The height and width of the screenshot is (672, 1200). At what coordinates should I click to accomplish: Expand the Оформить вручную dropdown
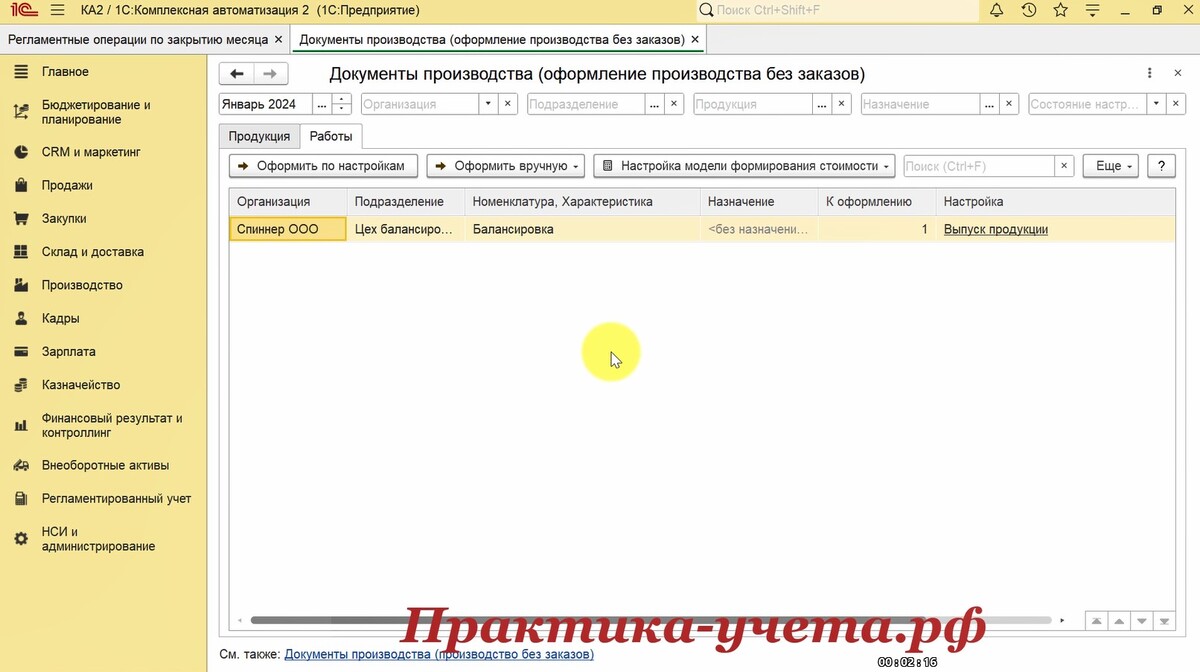tap(506, 166)
